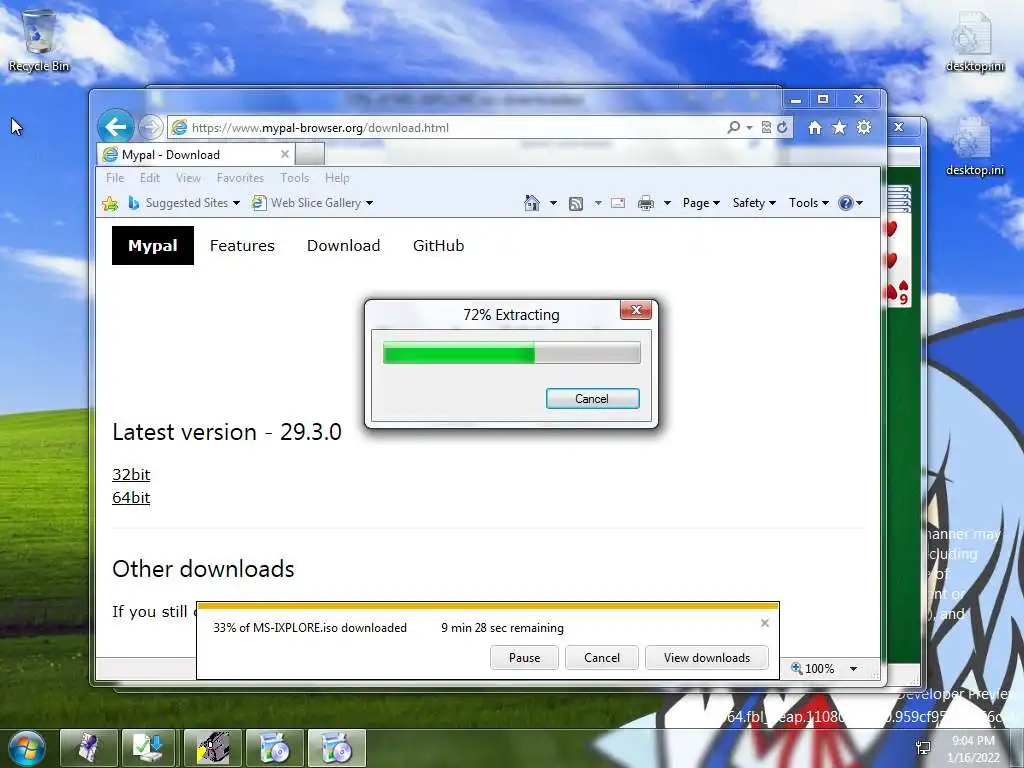Click the Add to Favorites Bar star icon
Viewport: 1024px width, 768px height.
pyautogui.click(x=110, y=203)
